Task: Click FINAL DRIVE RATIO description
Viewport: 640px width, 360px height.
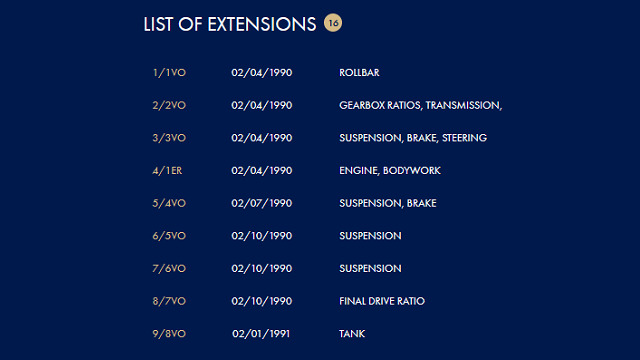Action: click(382, 301)
